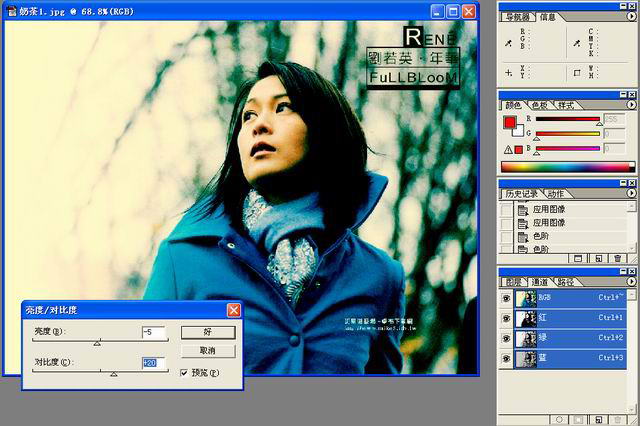640x426 pixels.
Task: Toggle the 预览 (Preview) checkbox
Action: point(185,372)
